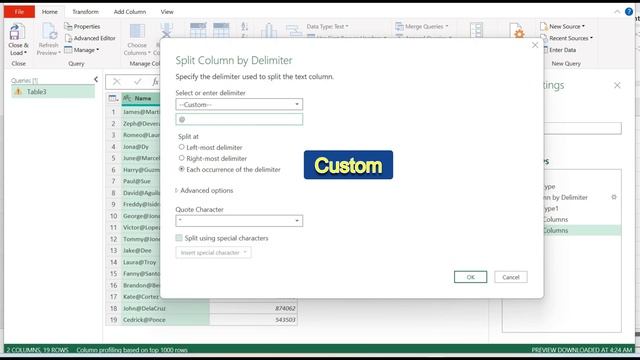Click the Jona@Dy cell
Image resolution: width=640 pixels, height=360 pixels.
(x=140, y=147)
